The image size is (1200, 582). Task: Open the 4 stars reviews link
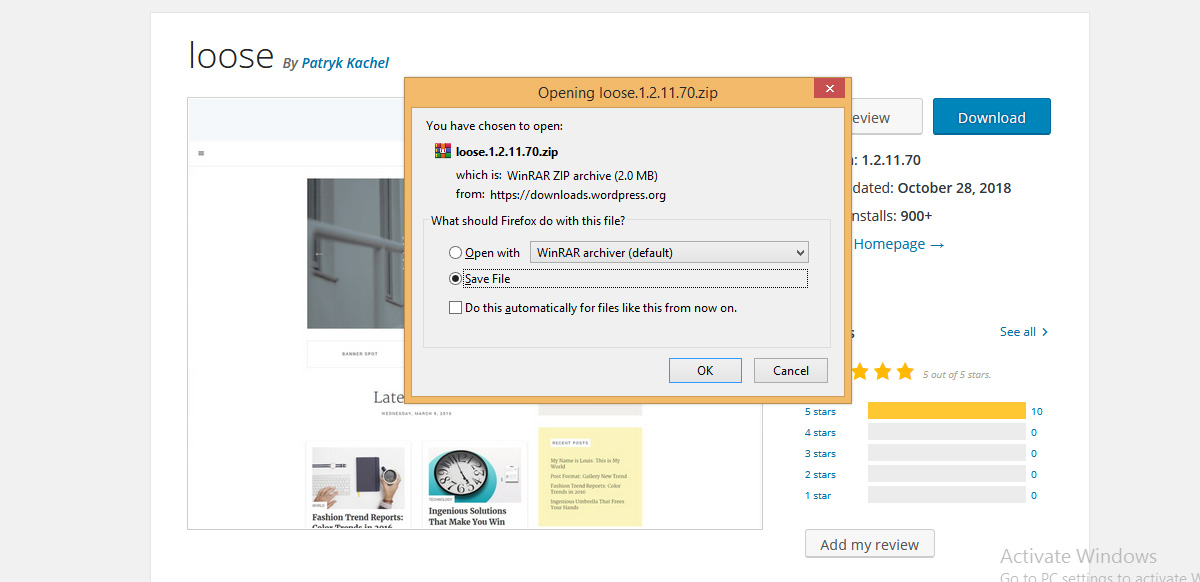[x=820, y=433]
